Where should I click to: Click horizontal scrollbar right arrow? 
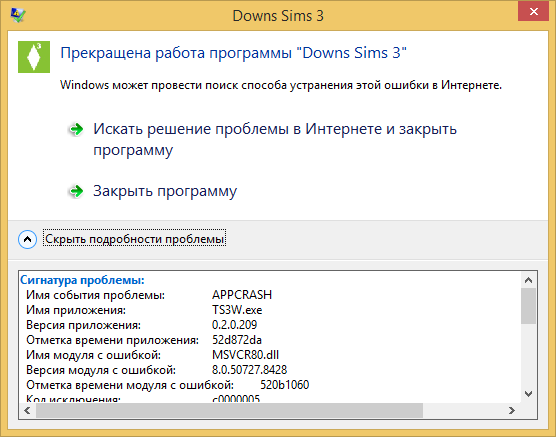click(x=511, y=410)
